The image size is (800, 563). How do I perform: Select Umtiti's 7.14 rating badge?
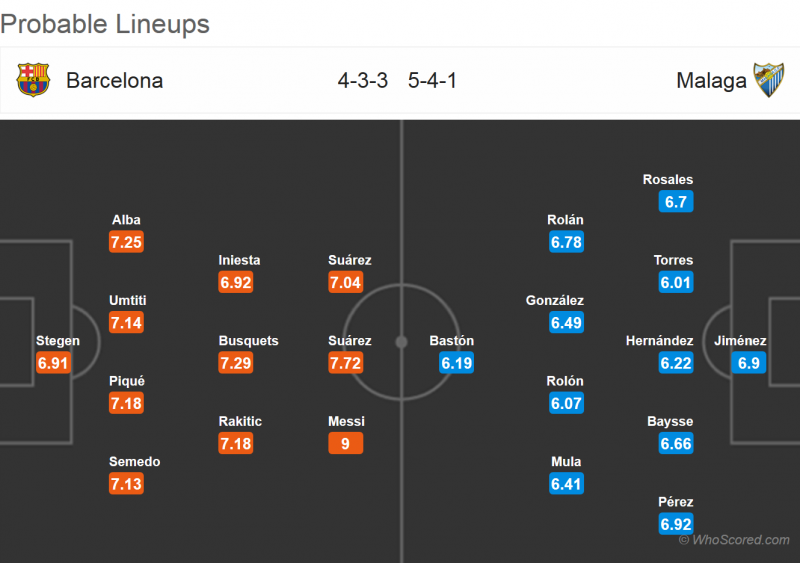click(126, 323)
